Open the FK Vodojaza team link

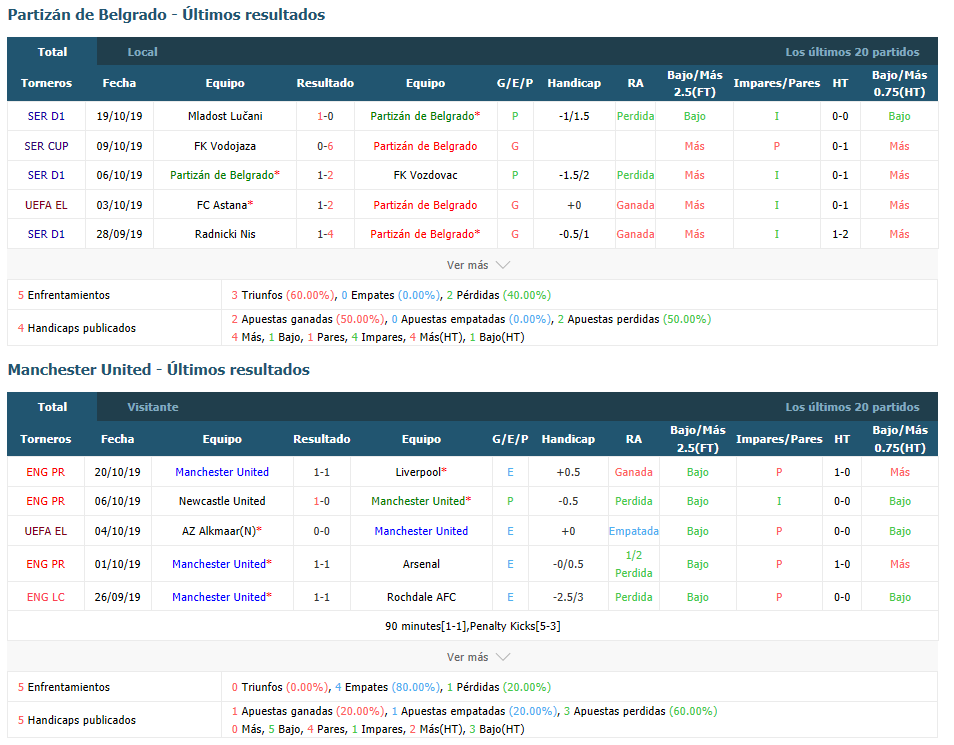225,146
